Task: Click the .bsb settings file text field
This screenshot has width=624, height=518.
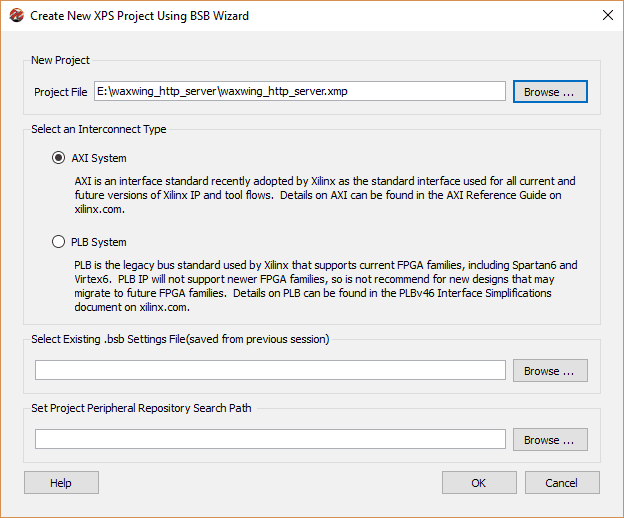Action: point(270,371)
